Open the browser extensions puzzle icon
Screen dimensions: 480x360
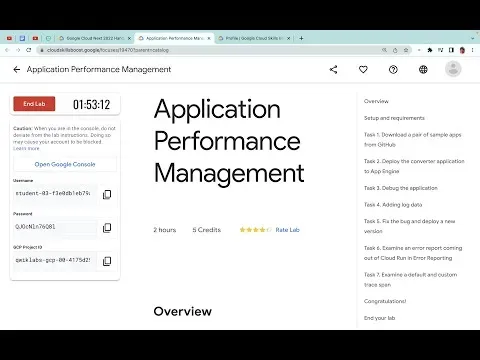[x=430, y=50]
